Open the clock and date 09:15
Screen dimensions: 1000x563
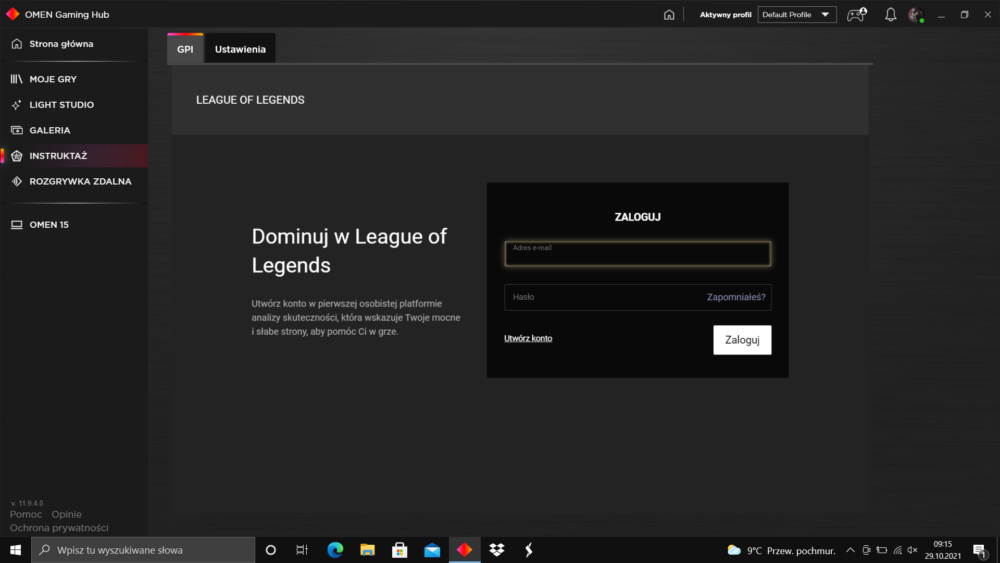pyautogui.click(x=943, y=550)
